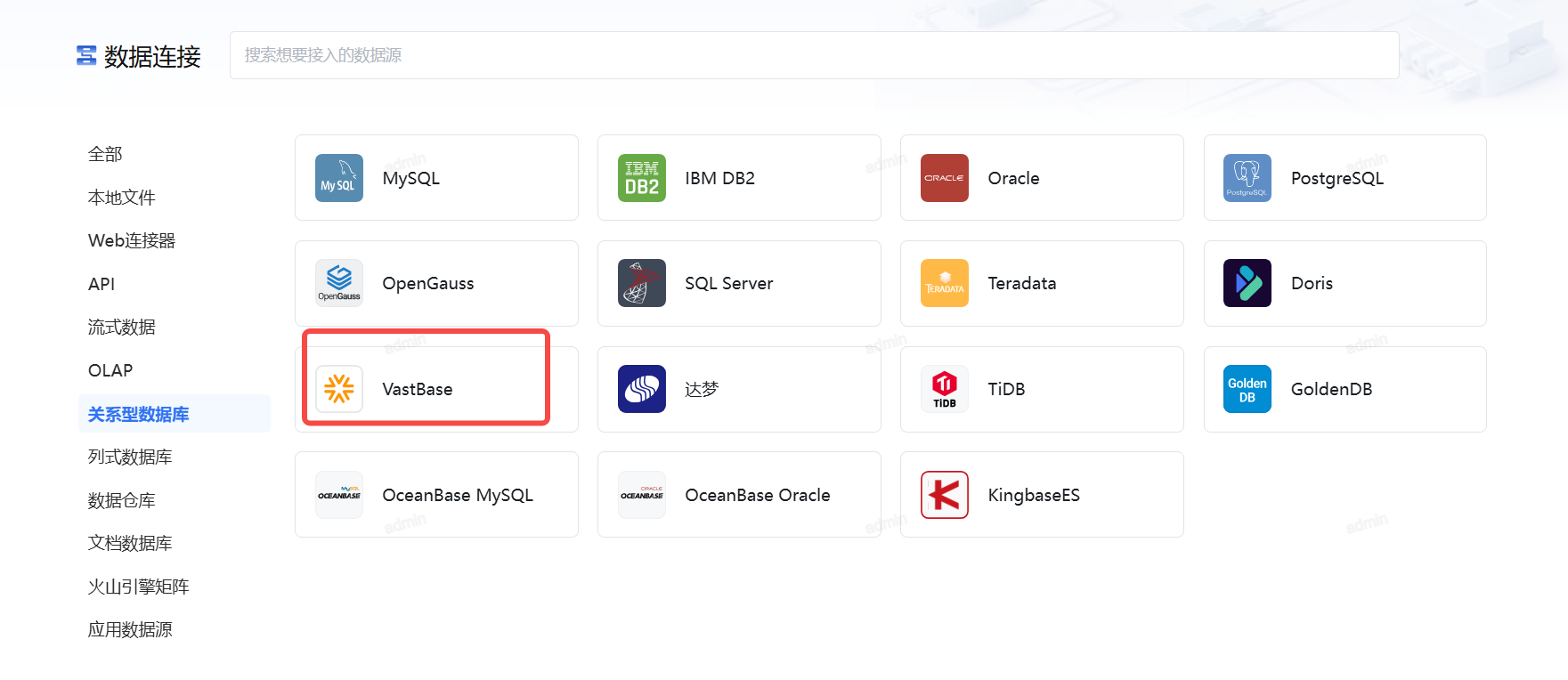Click the TiDB red logo icon

945,389
